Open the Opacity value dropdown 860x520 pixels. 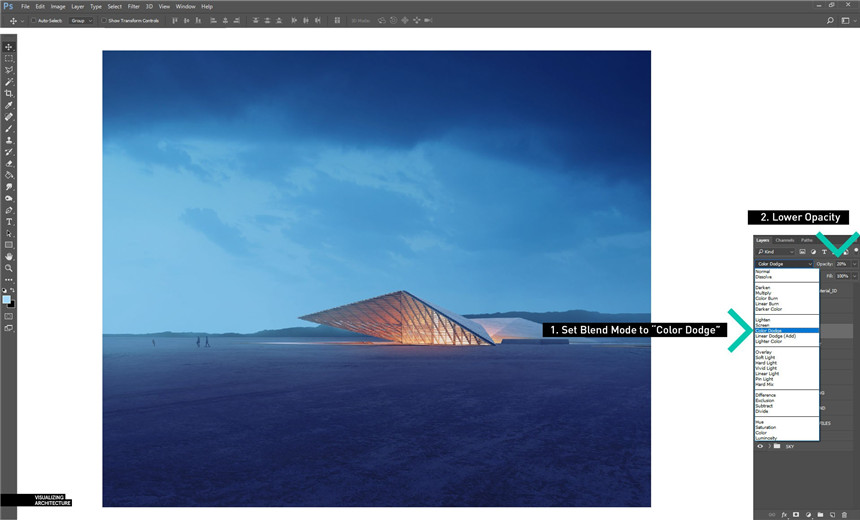[853, 264]
